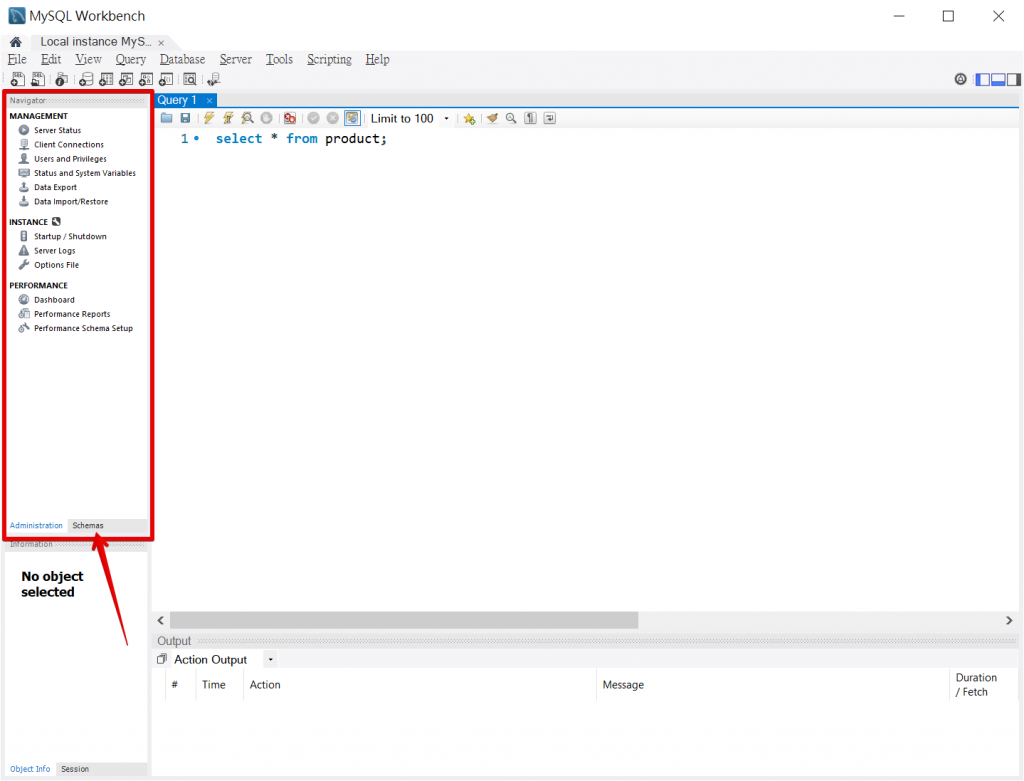Open the Edit menu
The width and height of the screenshot is (1024, 781).
pos(51,59)
